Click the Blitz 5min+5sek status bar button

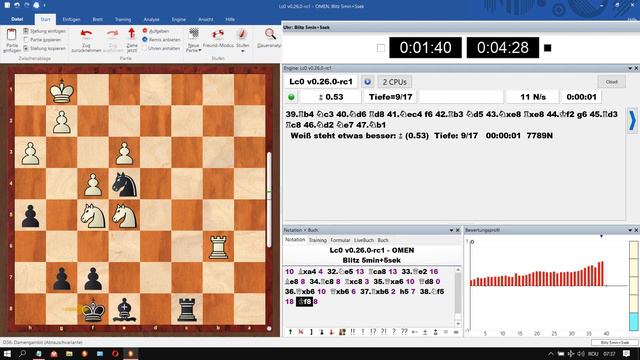[x=615, y=342]
